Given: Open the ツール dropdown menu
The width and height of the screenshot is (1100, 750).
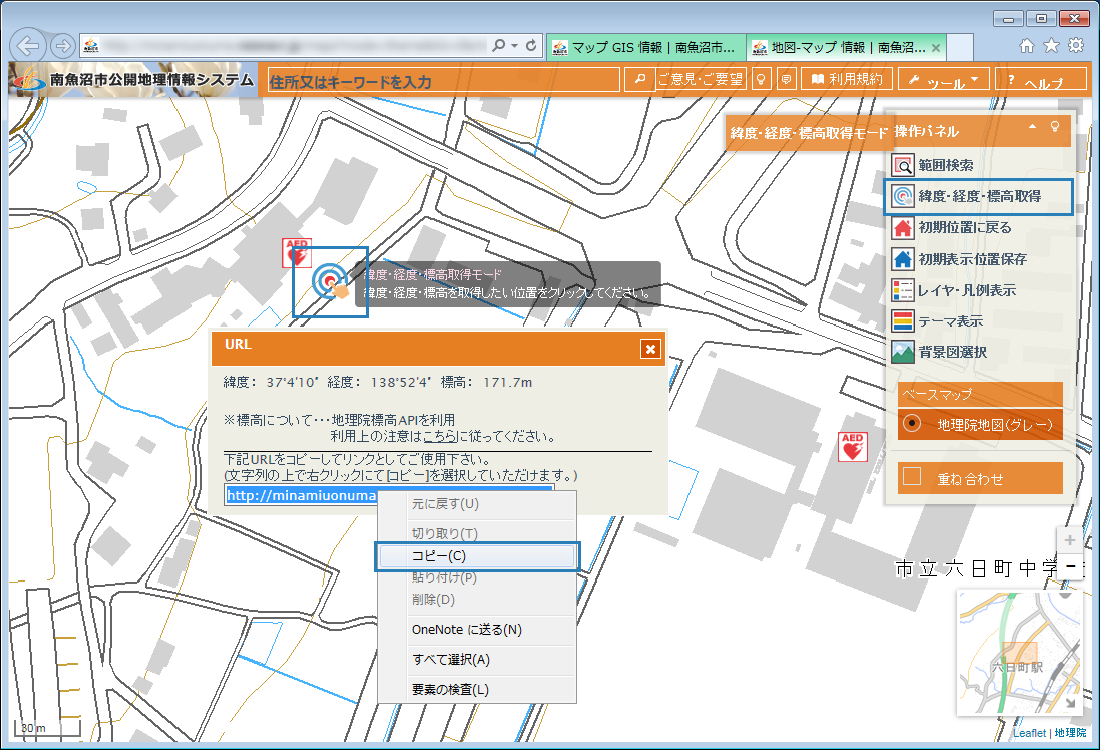Looking at the screenshot, I should pos(944,79).
